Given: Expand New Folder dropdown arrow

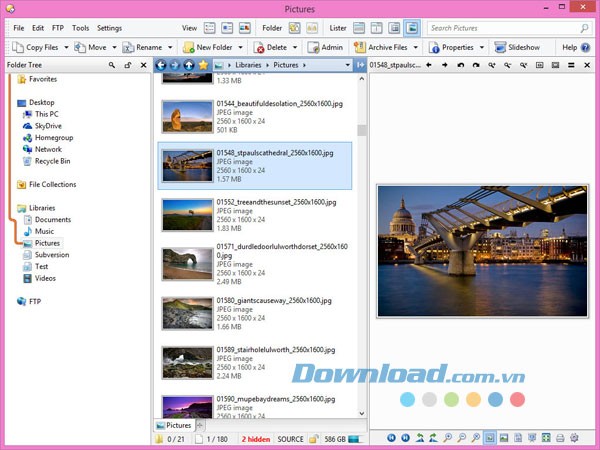Looking at the screenshot, I should pos(240,47).
